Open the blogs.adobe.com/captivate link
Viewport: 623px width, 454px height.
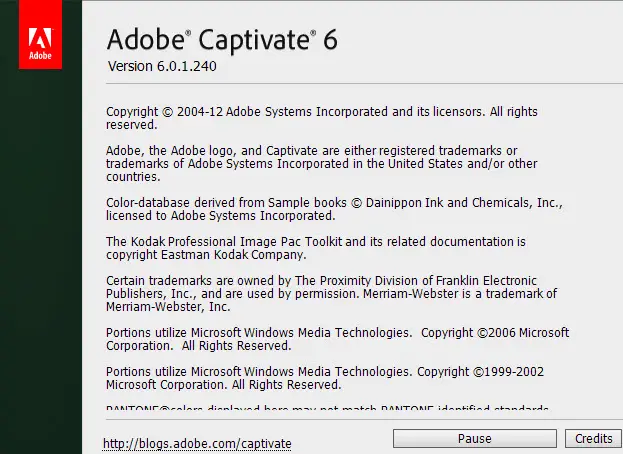point(197,443)
